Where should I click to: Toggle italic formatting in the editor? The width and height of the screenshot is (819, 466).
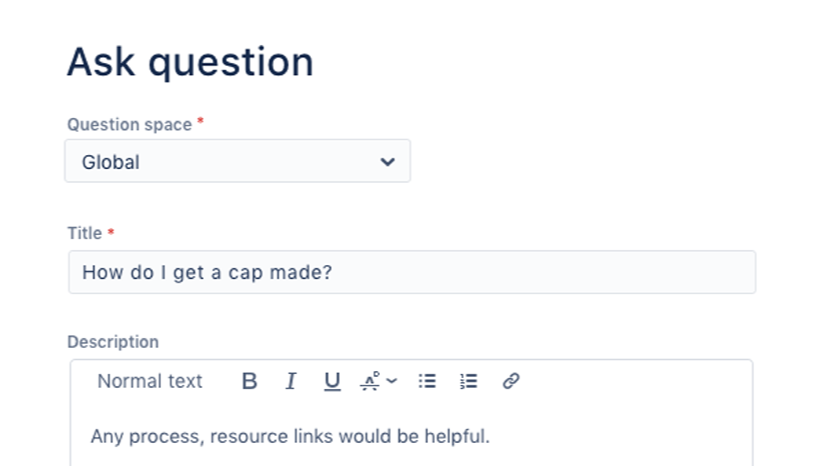point(291,381)
